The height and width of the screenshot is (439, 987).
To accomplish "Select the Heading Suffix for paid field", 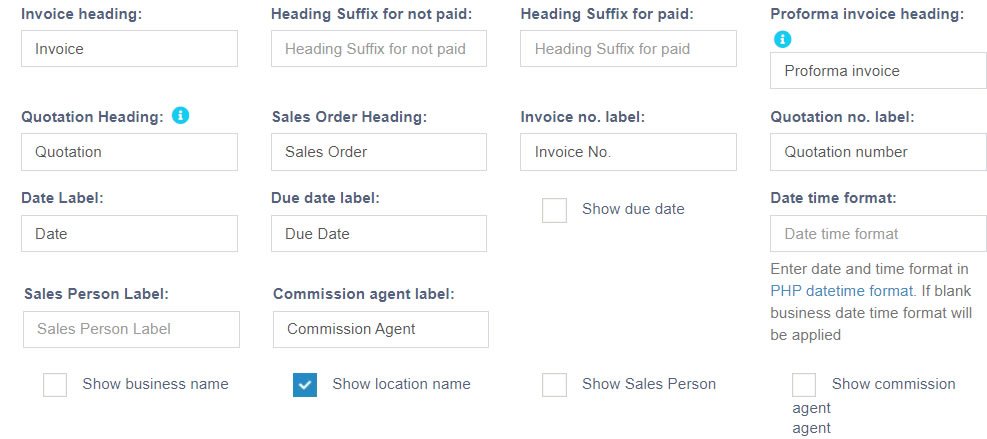I will pyautogui.click(x=628, y=48).
